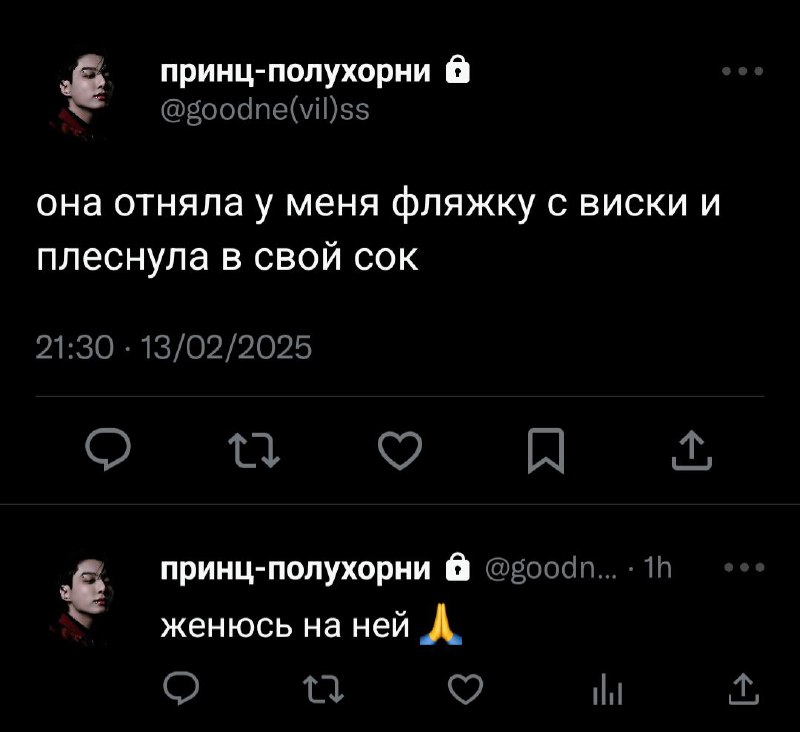Open reply author name принц-полухорни

[x=295, y=569]
